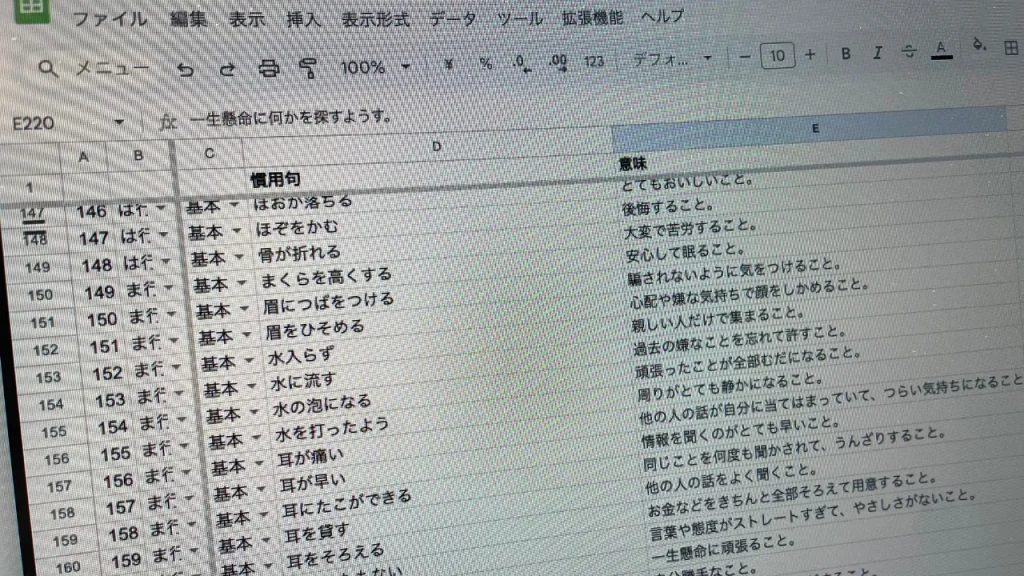Click the plus button to increase font size

810,55
